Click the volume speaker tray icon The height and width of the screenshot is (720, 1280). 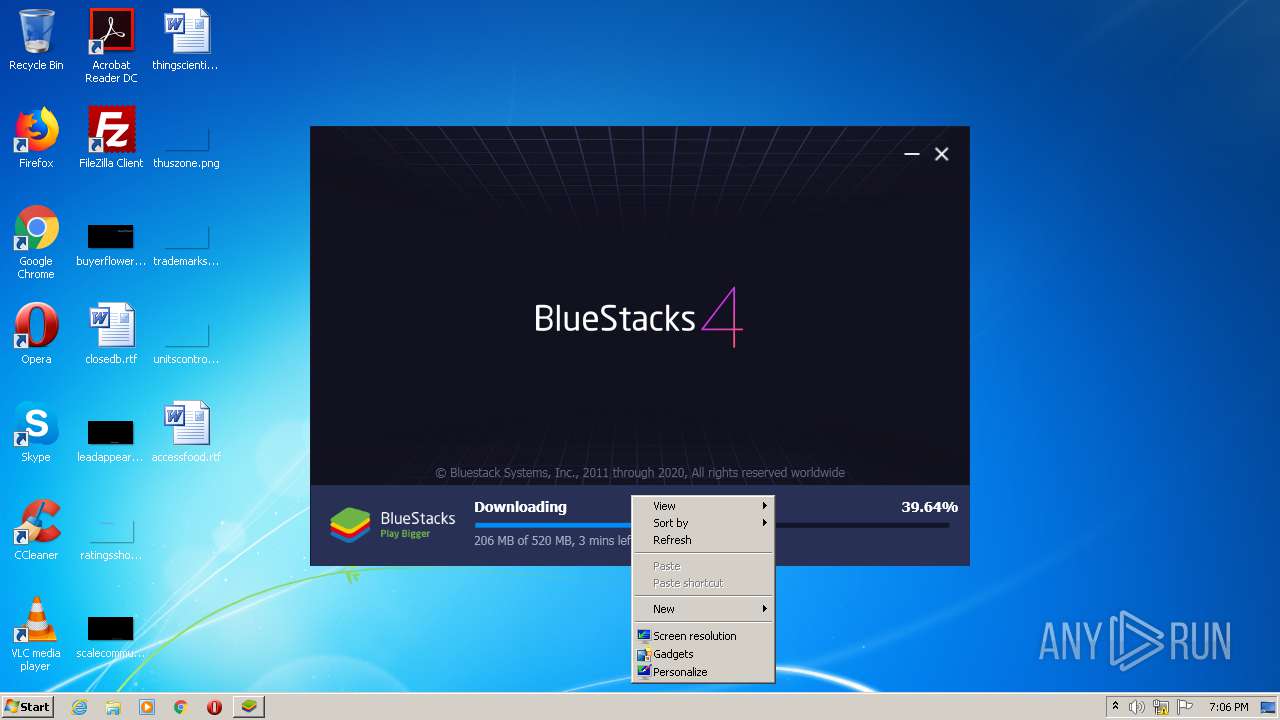[x=1137, y=707]
